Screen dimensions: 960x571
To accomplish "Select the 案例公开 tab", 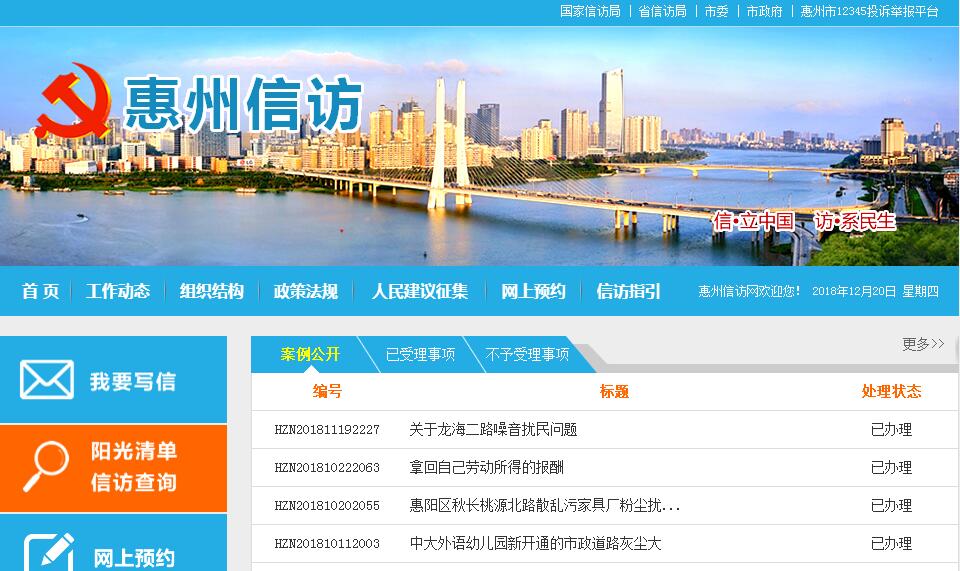I will (310, 355).
